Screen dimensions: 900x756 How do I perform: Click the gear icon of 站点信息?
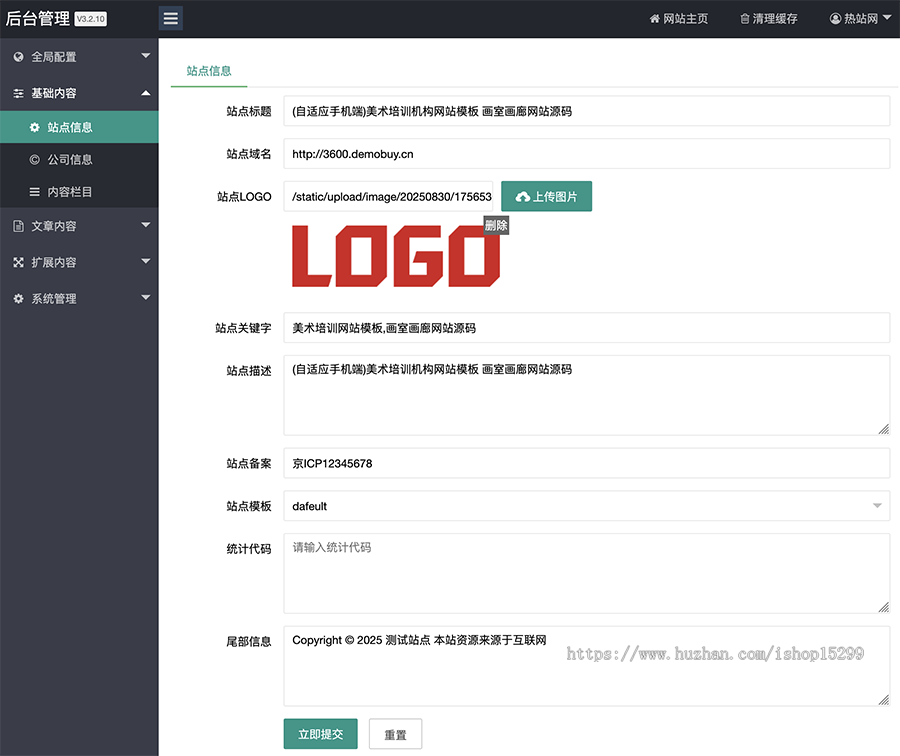(x=35, y=127)
